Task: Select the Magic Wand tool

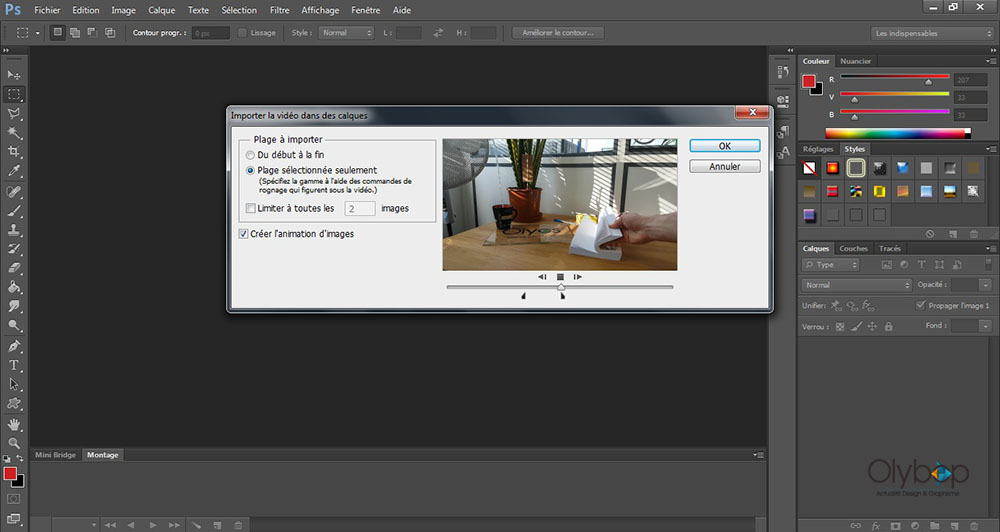Action: pos(13,133)
